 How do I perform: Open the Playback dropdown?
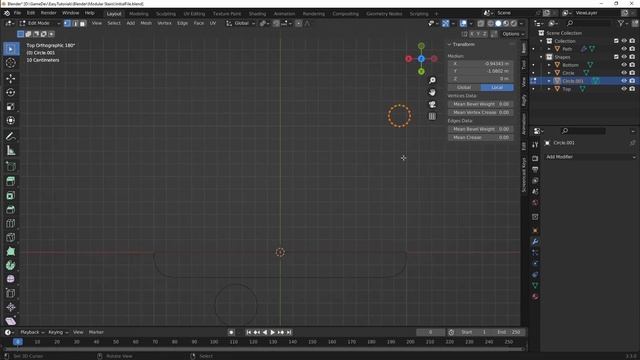point(32,332)
